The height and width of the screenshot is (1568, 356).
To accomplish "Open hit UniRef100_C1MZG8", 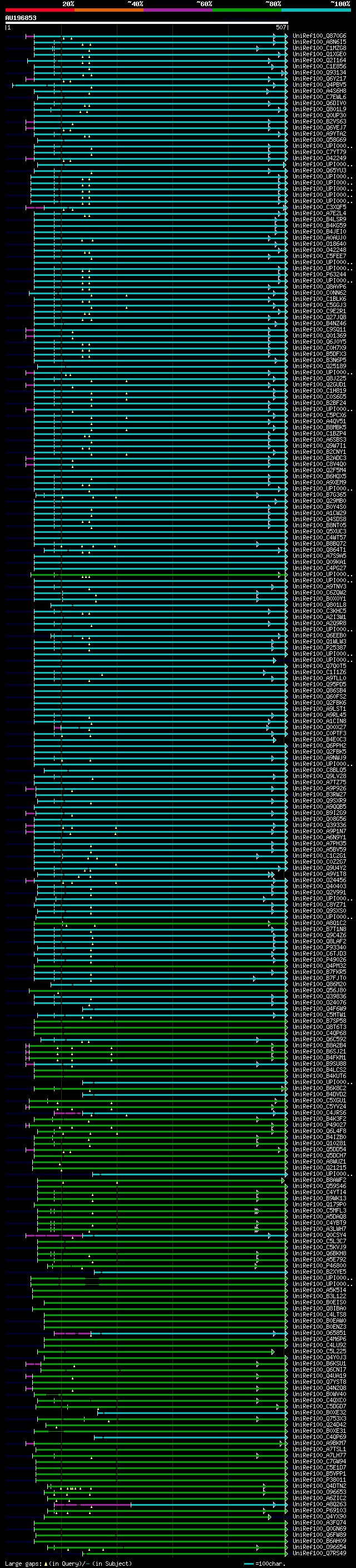I will (319, 48).
